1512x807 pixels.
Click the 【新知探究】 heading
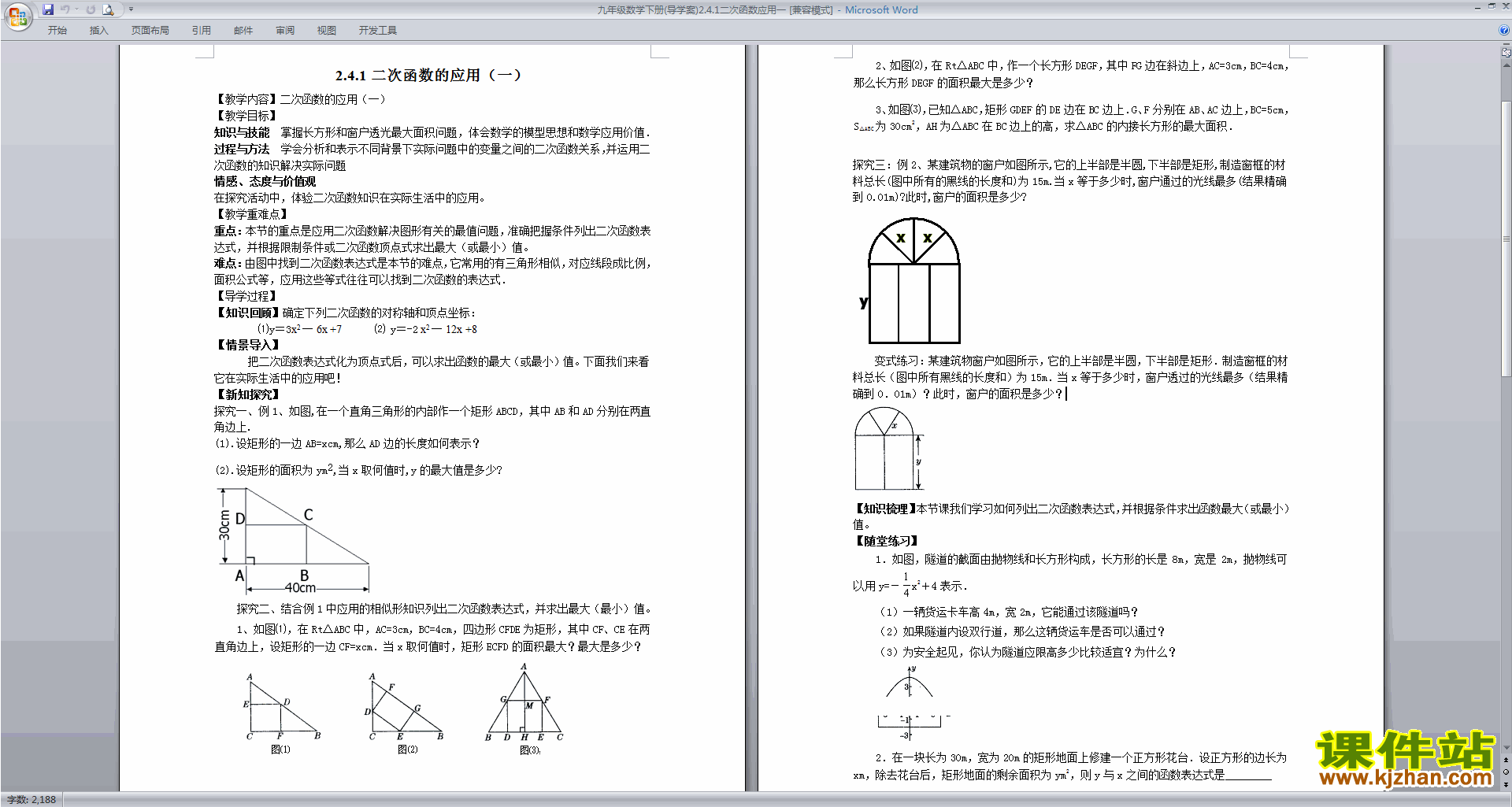pos(246,394)
